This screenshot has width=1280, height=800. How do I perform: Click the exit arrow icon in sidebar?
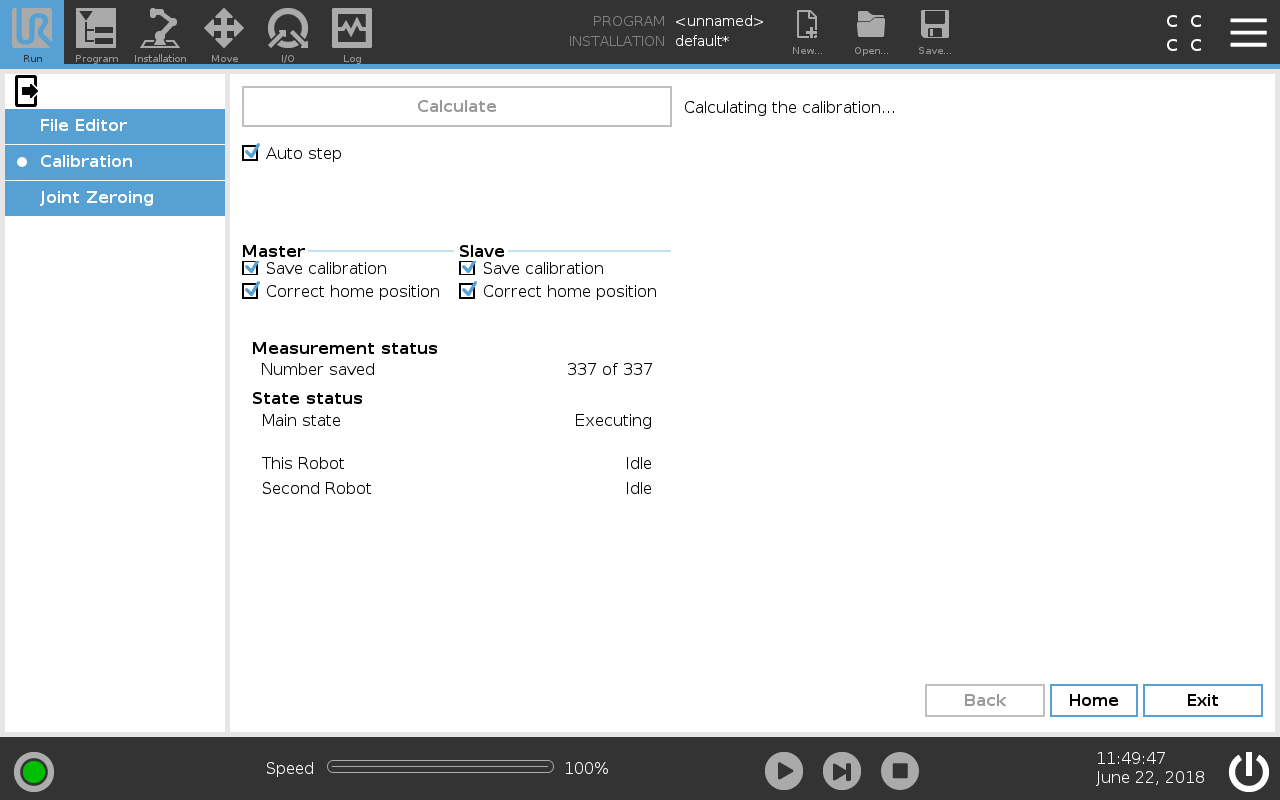tap(27, 91)
